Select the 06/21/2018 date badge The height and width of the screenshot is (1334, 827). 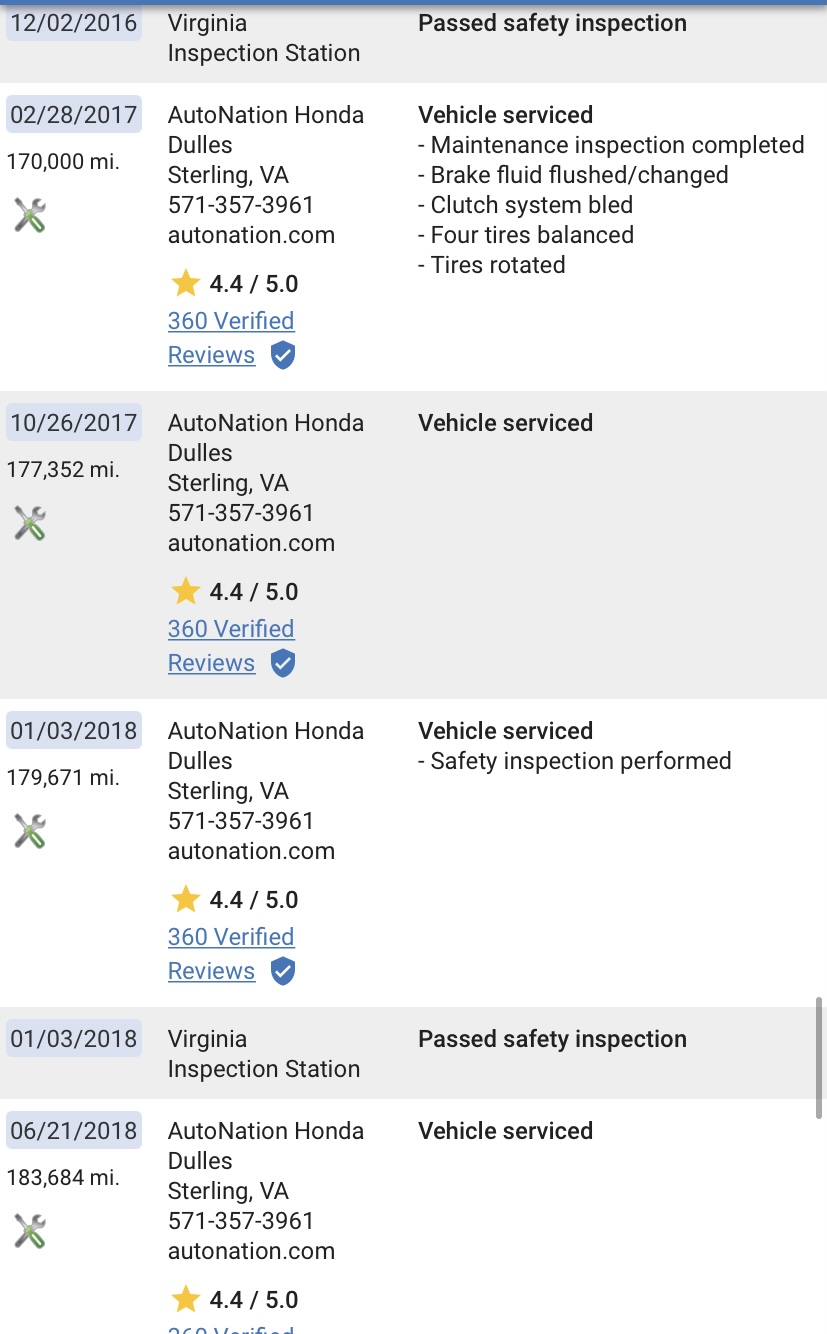[74, 1131]
